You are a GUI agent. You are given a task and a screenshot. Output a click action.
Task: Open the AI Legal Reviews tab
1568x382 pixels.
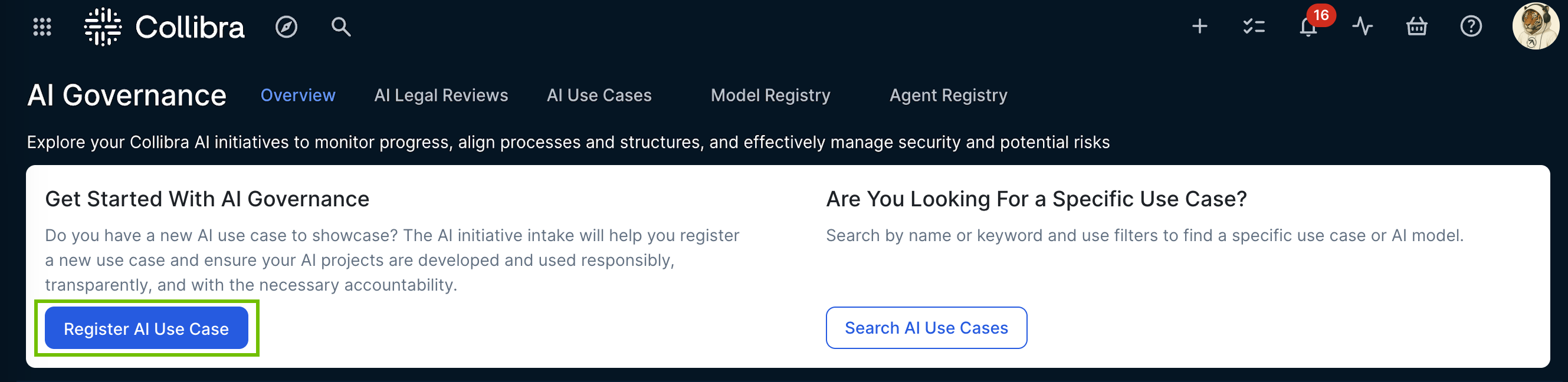(441, 95)
